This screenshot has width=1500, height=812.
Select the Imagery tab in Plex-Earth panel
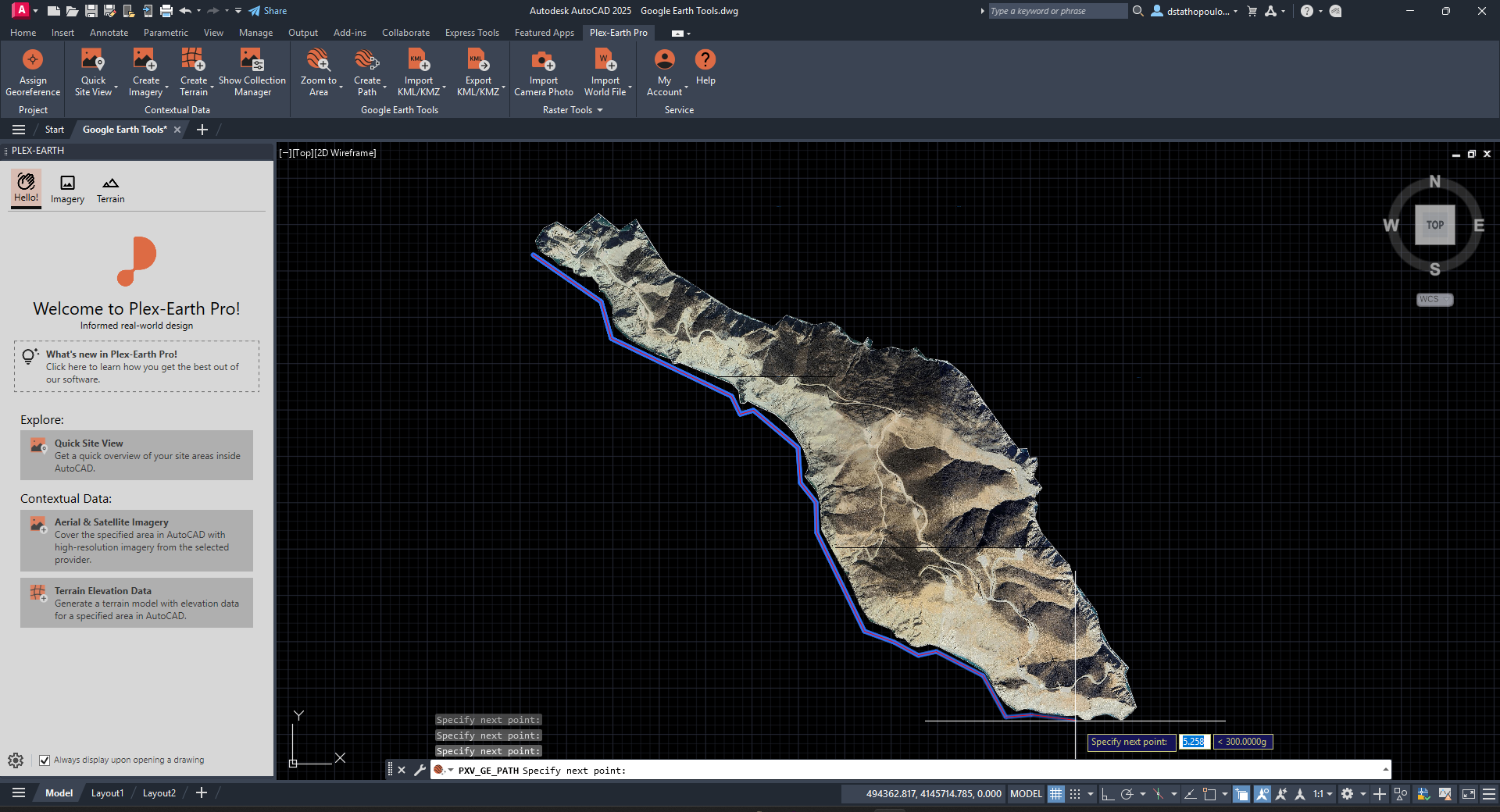pos(68,190)
